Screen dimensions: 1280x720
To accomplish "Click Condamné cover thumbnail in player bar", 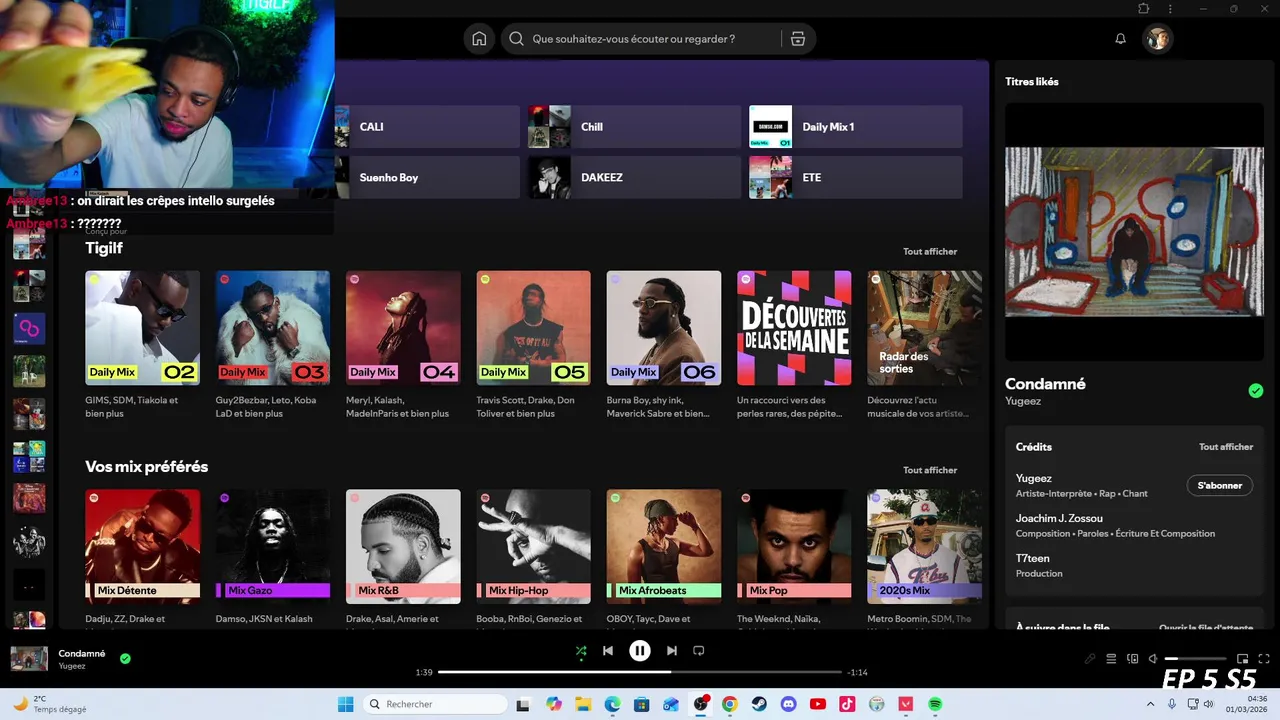I will [29, 659].
